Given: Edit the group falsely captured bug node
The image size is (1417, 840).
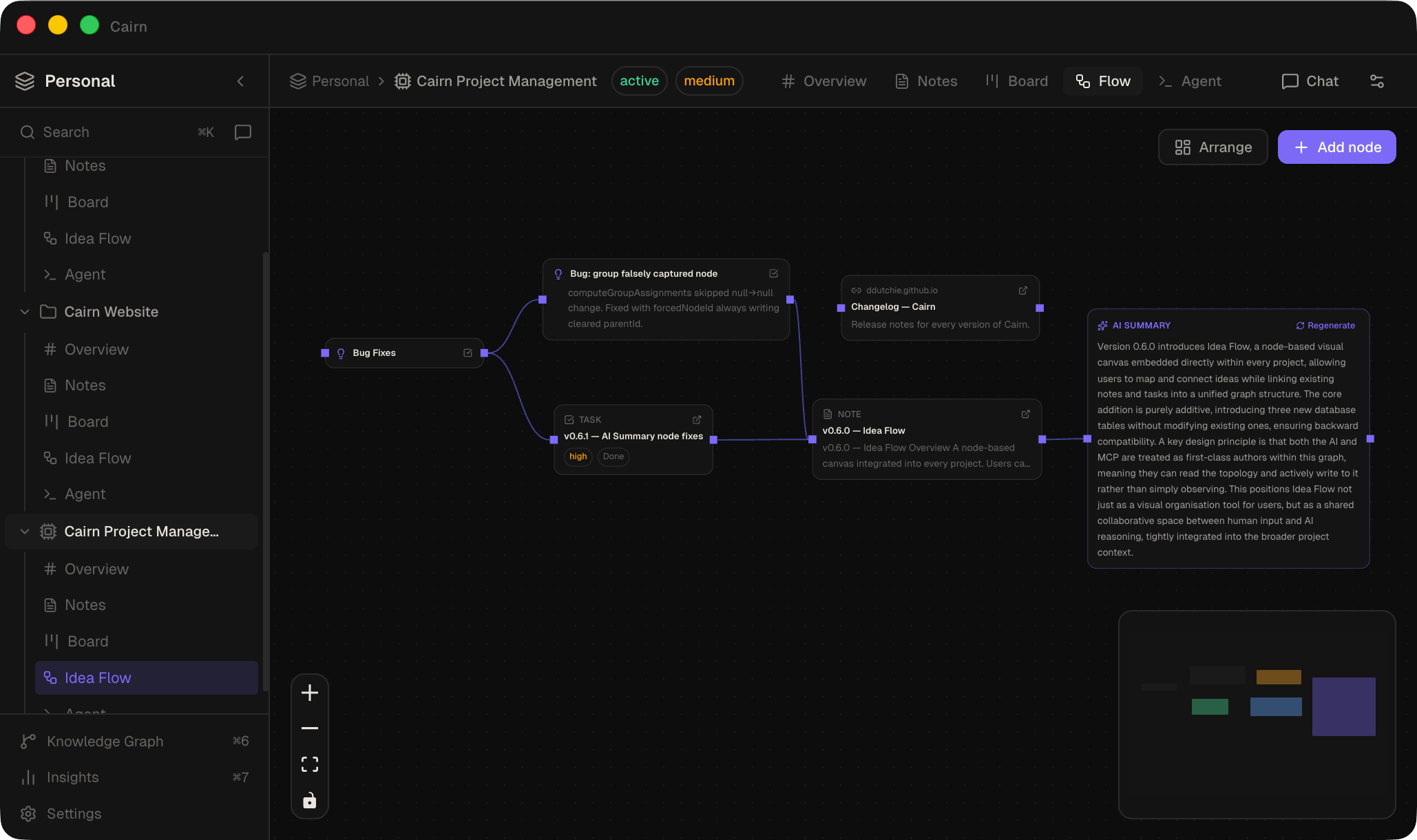Looking at the screenshot, I should coord(774,274).
